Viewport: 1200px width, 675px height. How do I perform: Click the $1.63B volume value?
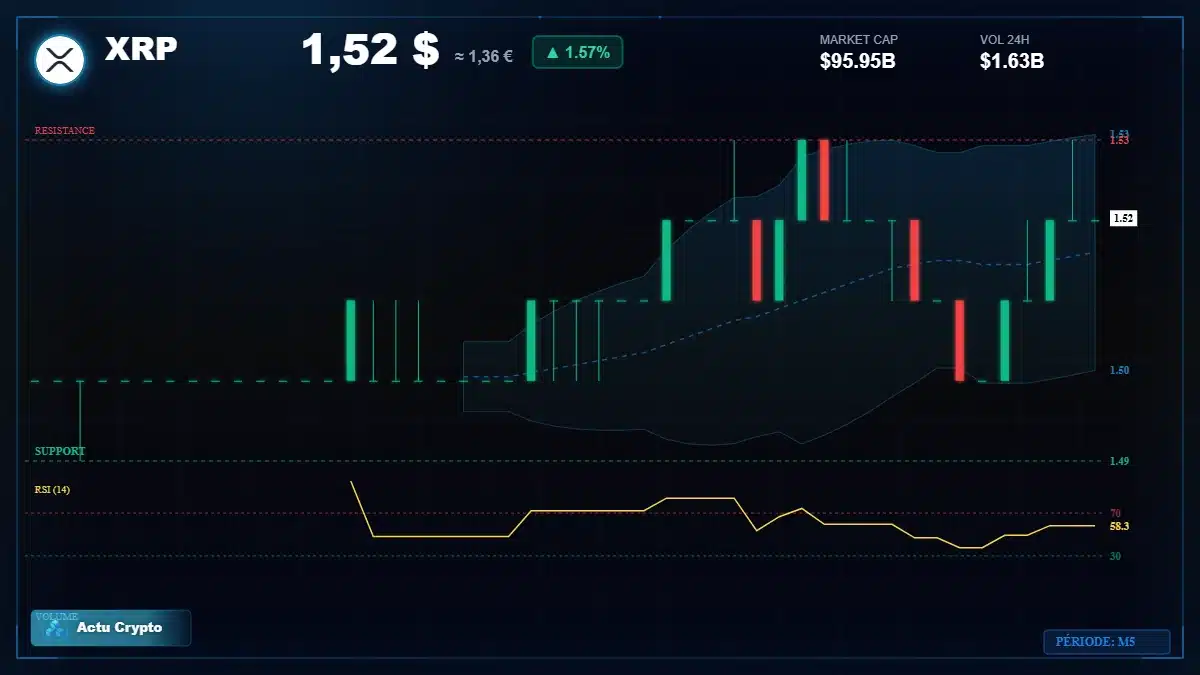(1012, 61)
